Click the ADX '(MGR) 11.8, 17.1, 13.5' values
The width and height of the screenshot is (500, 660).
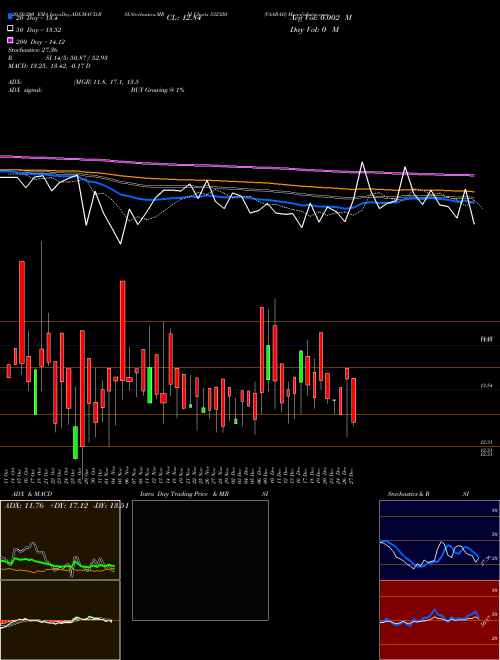[x=106, y=82]
